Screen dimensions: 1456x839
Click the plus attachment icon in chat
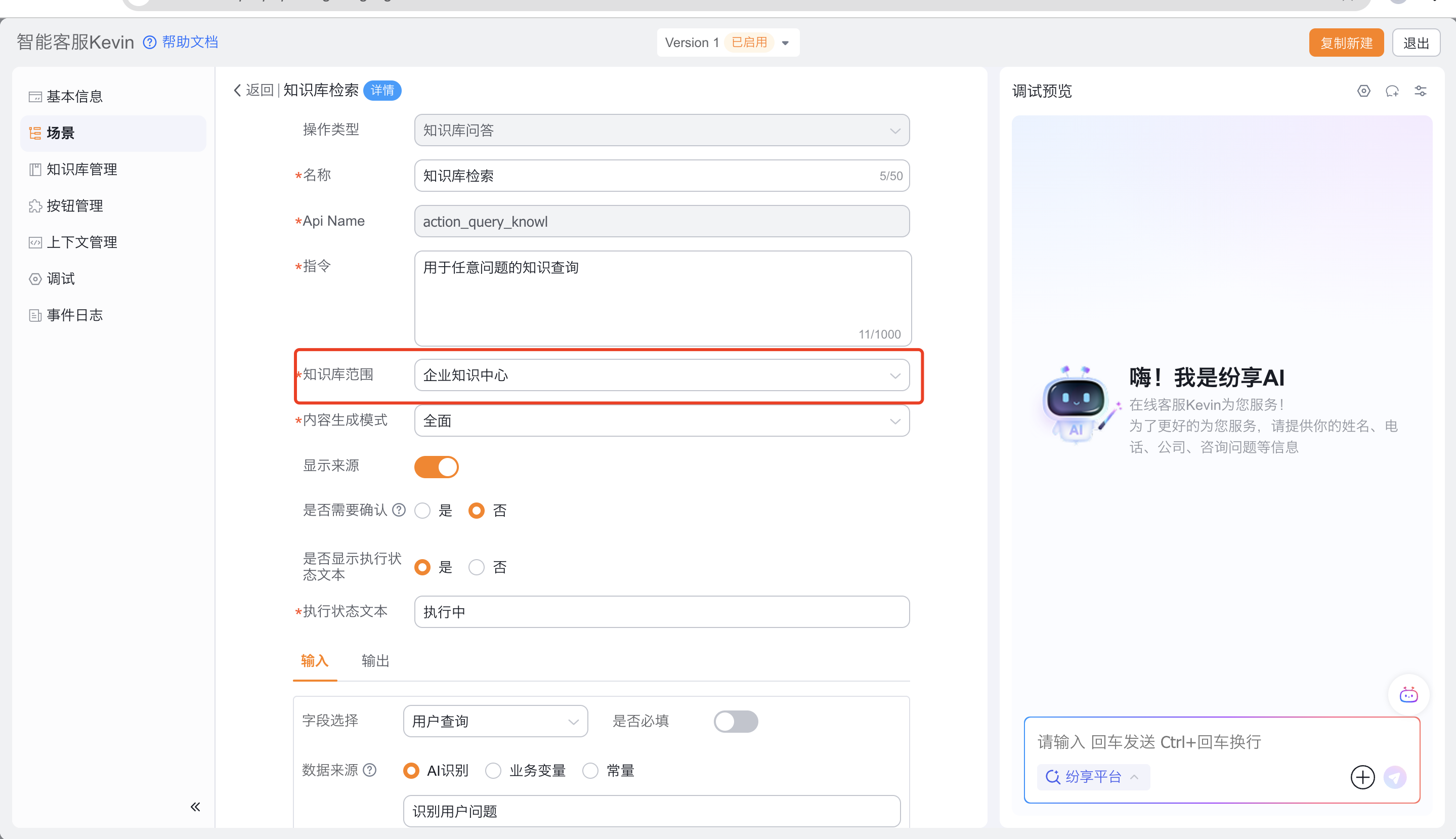1362,777
